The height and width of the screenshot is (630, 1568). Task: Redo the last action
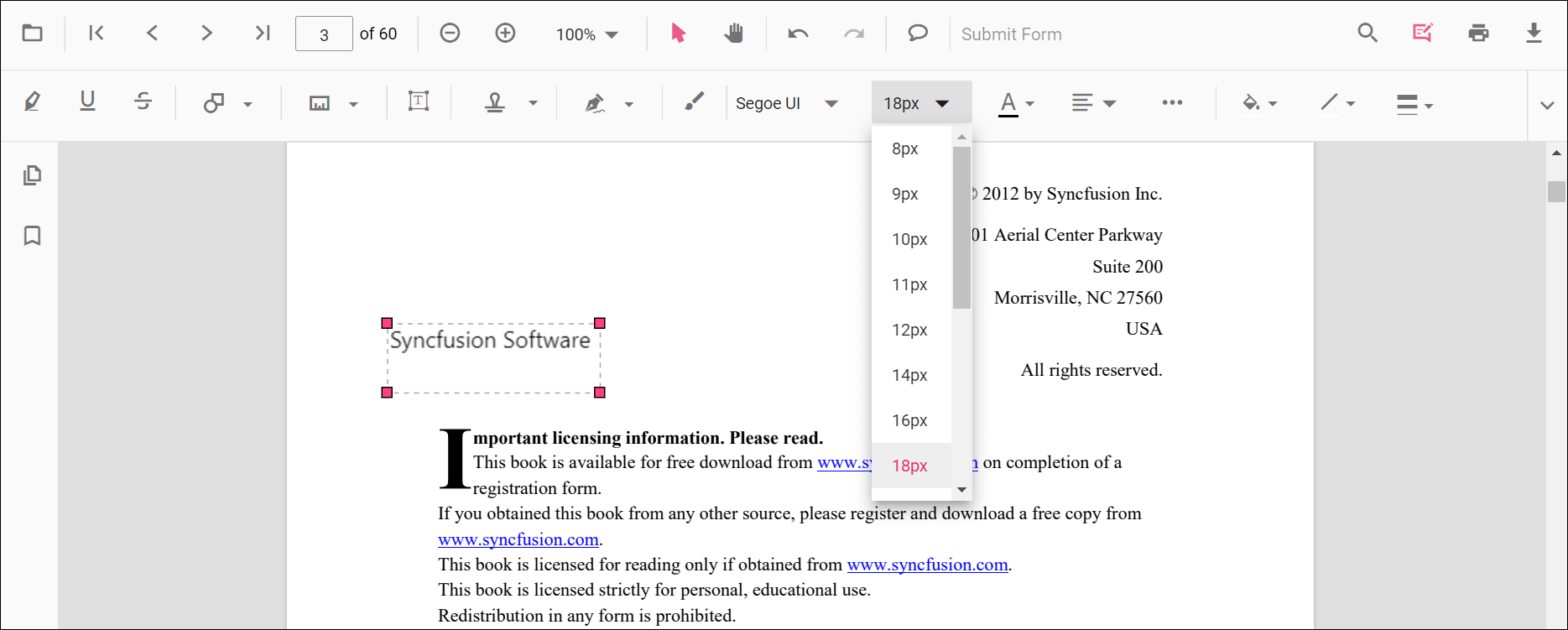(854, 34)
